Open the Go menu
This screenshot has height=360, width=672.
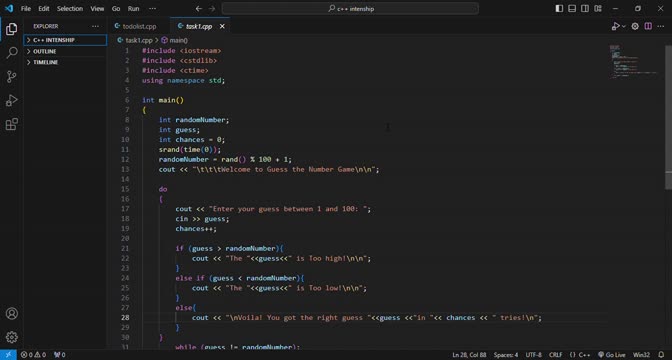pyautogui.click(x=116, y=9)
